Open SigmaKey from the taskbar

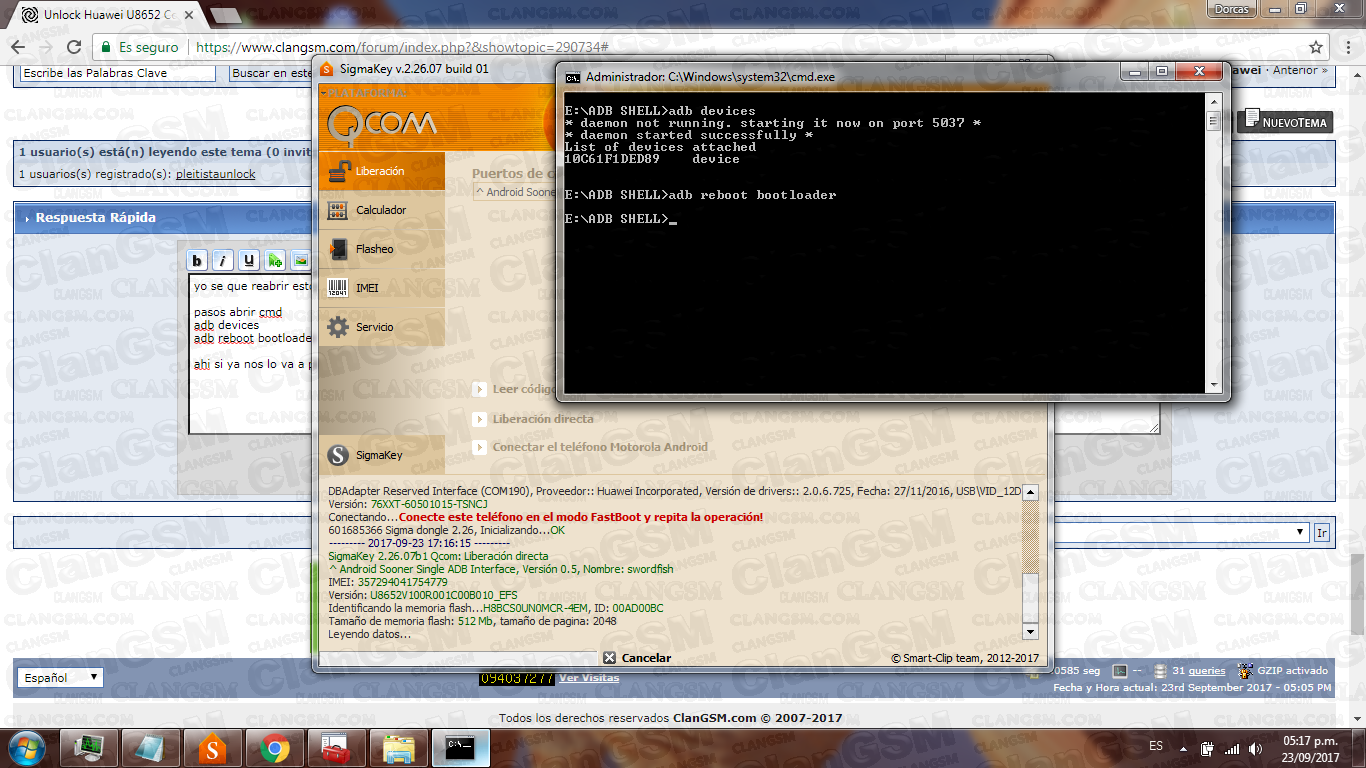212,748
